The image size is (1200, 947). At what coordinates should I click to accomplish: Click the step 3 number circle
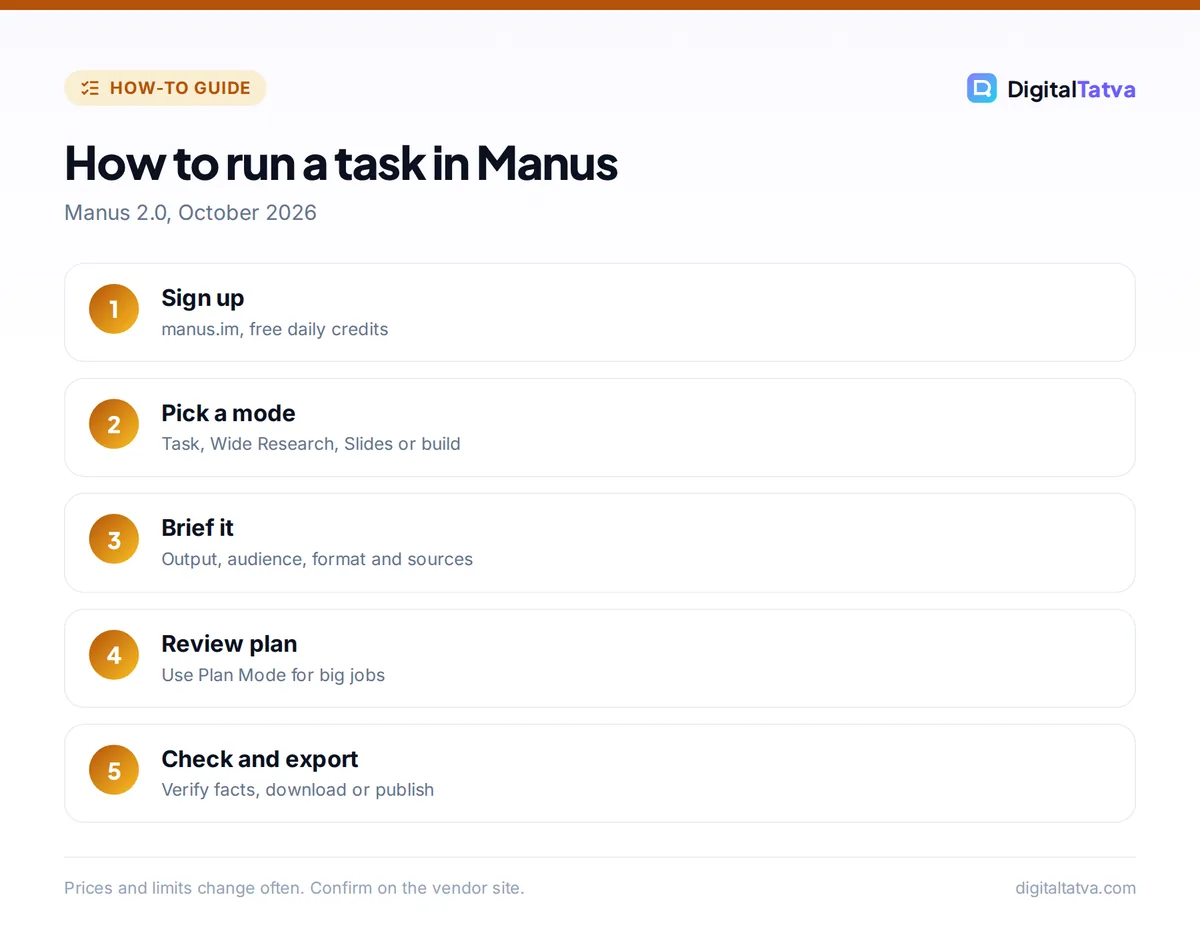coord(114,540)
